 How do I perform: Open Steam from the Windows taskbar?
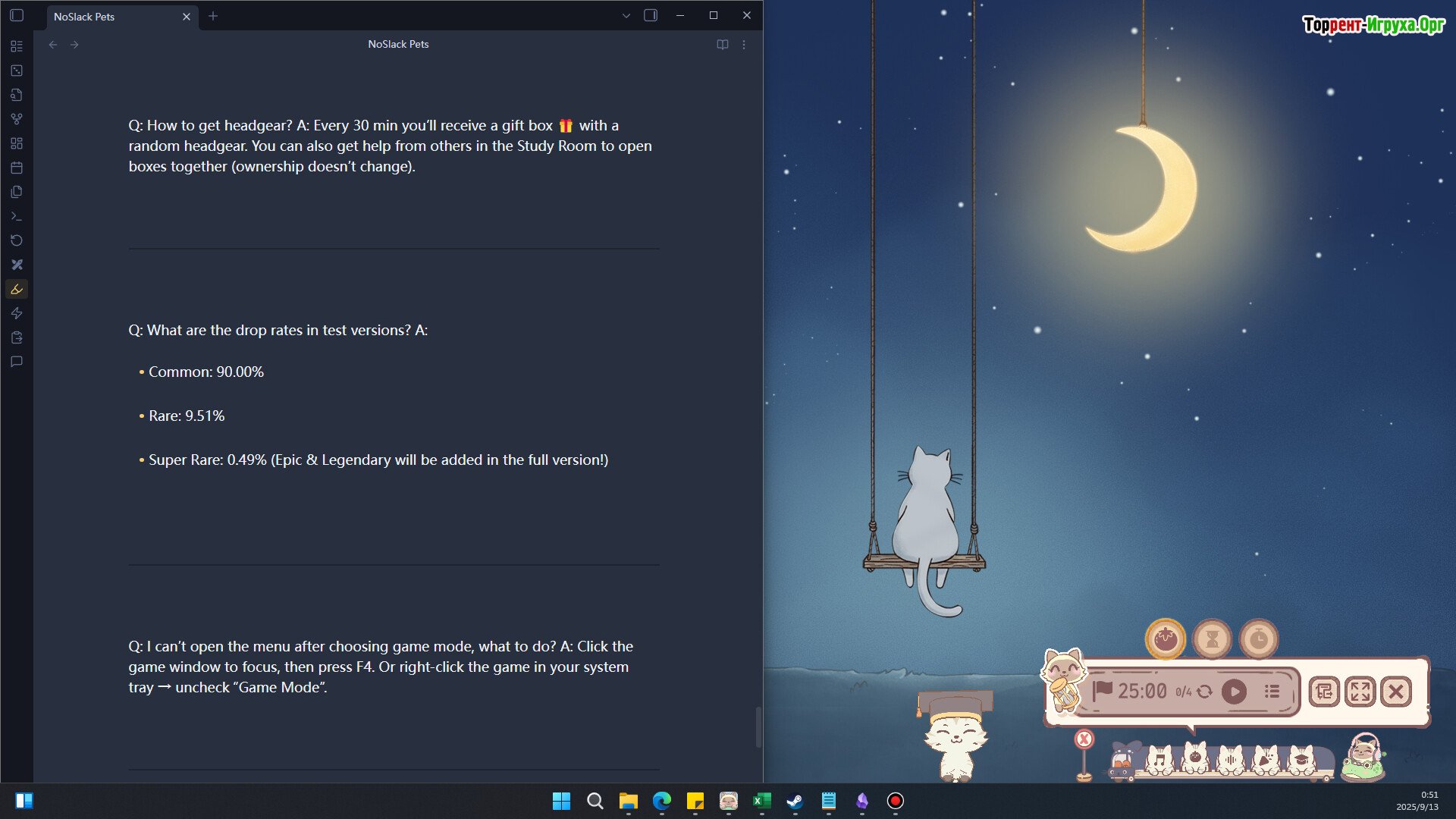[x=795, y=801]
